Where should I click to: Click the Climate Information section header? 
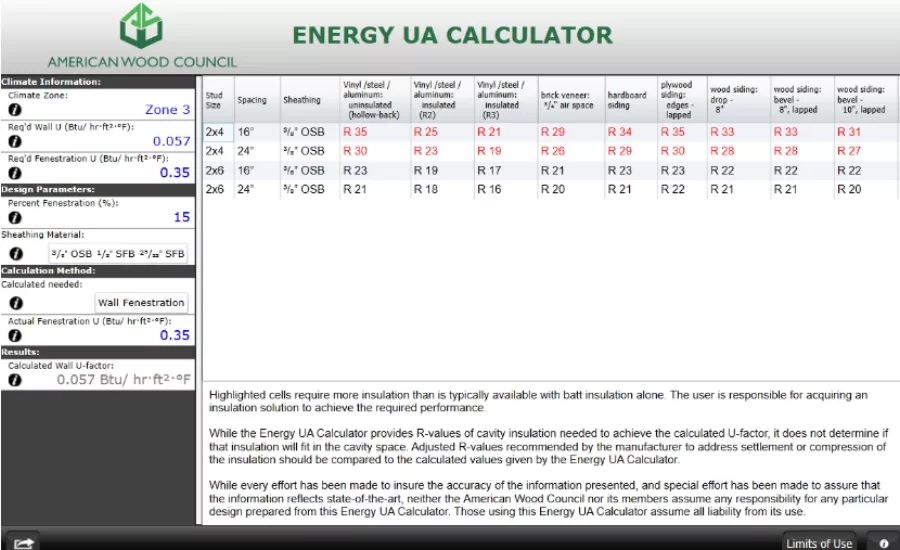98,82
